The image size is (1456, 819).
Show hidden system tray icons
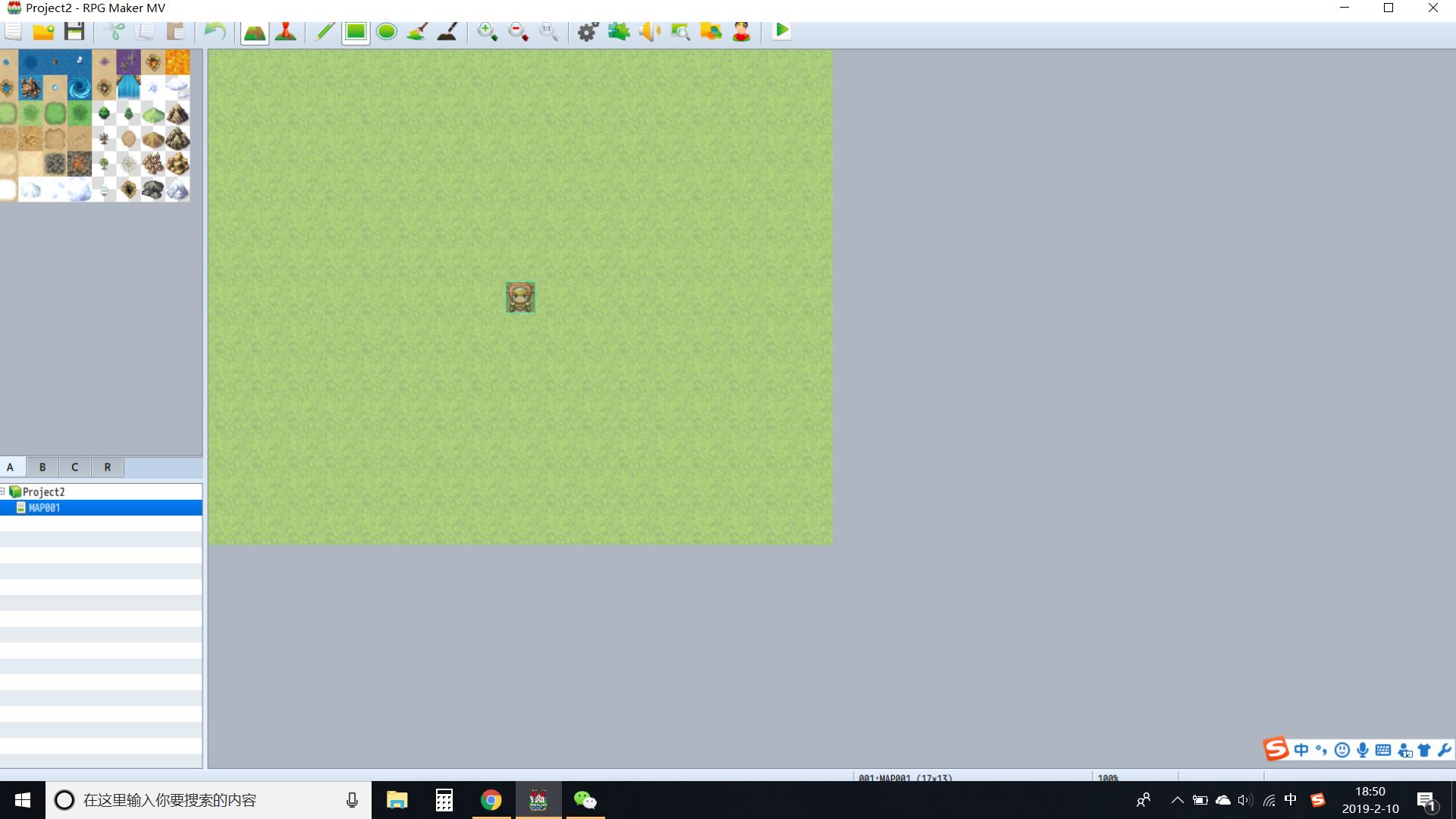pos(1177,800)
